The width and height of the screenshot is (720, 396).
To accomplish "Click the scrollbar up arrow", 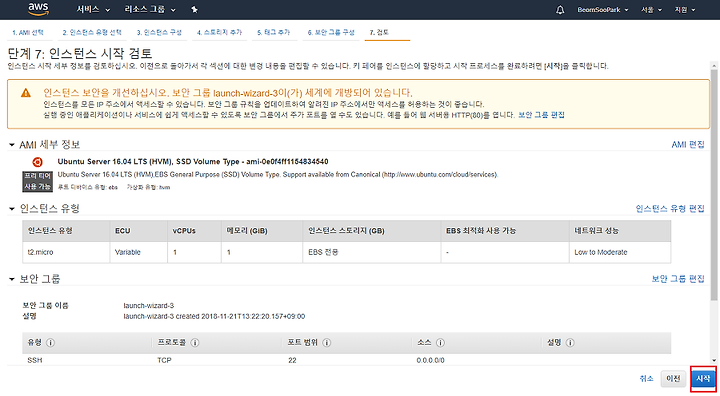I will (714, 65).
